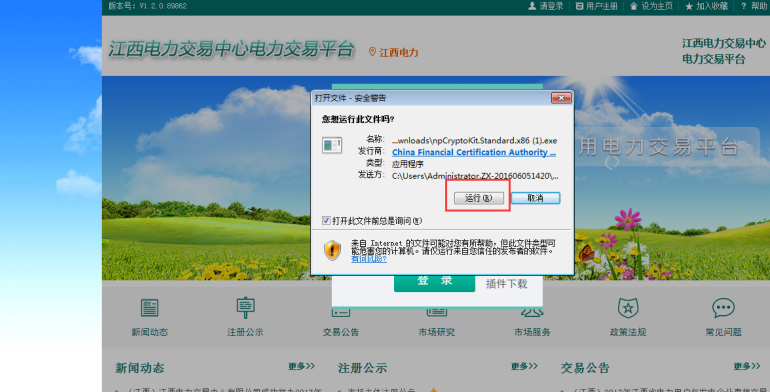Expand 更多 next to 交易公告
The width and height of the screenshot is (770, 392).
pos(747,366)
